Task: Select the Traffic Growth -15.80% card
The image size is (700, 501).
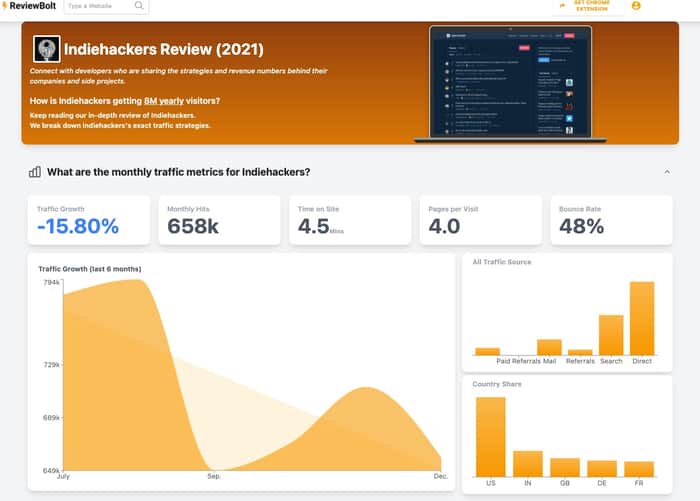Action: coord(89,220)
